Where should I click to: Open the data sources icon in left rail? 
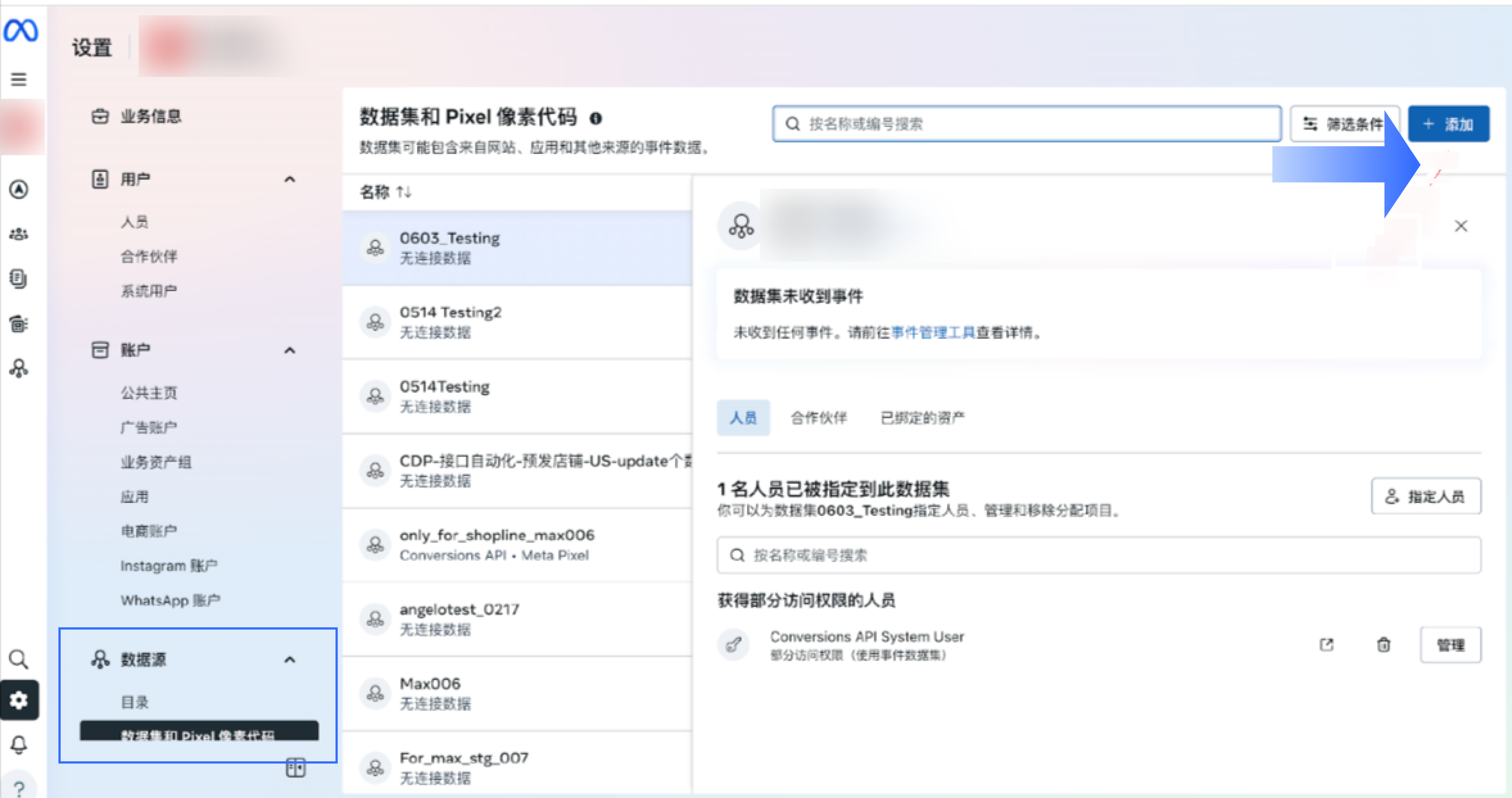click(19, 368)
